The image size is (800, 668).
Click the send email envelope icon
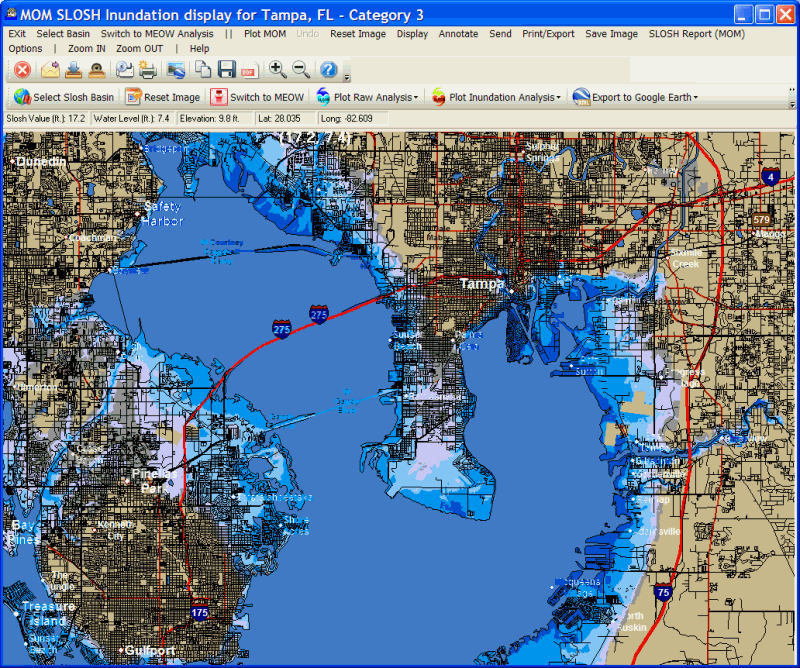click(49, 70)
